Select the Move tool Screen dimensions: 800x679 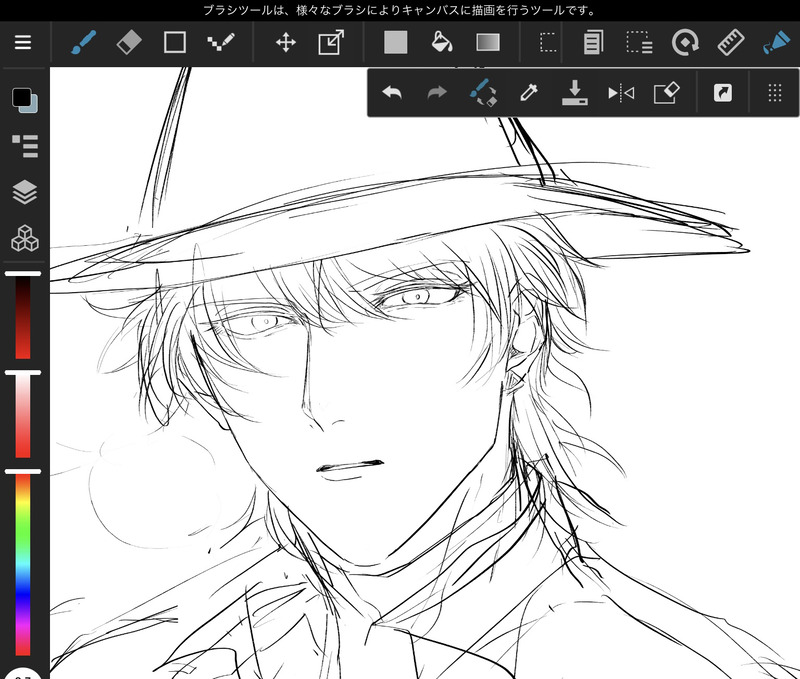pos(286,42)
